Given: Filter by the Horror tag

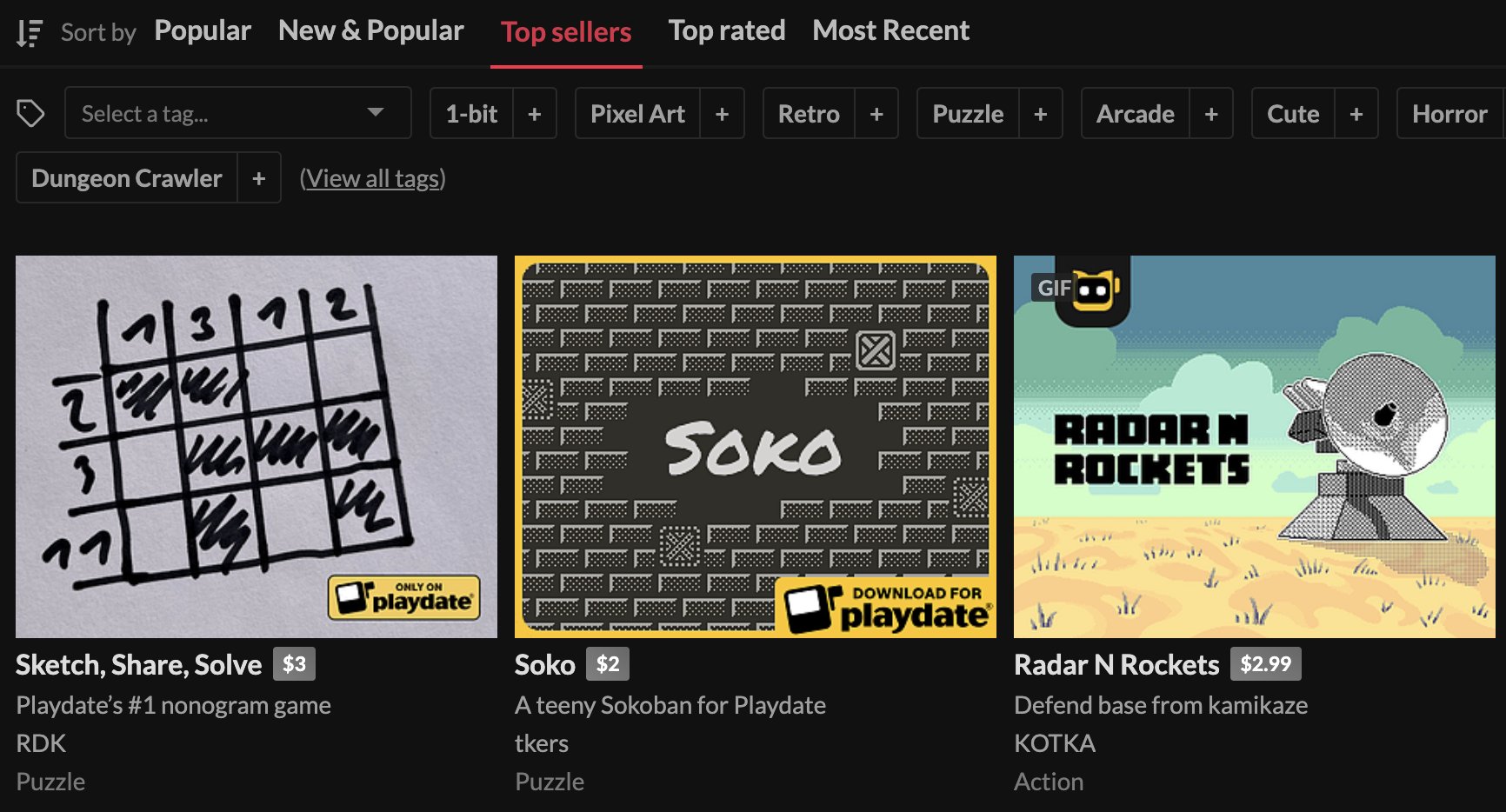Looking at the screenshot, I should coord(1449,113).
